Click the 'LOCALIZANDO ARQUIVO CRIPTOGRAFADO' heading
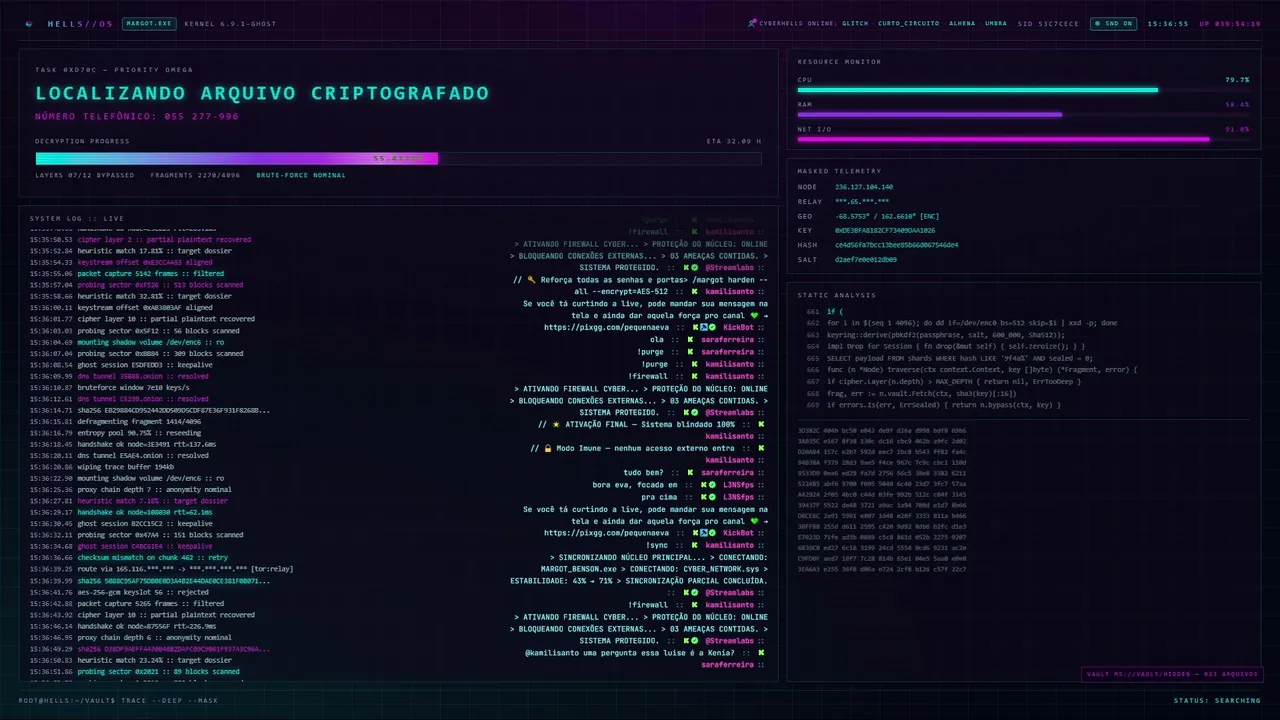Image resolution: width=1280 pixels, height=720 pixels. [x=262, y=93]
